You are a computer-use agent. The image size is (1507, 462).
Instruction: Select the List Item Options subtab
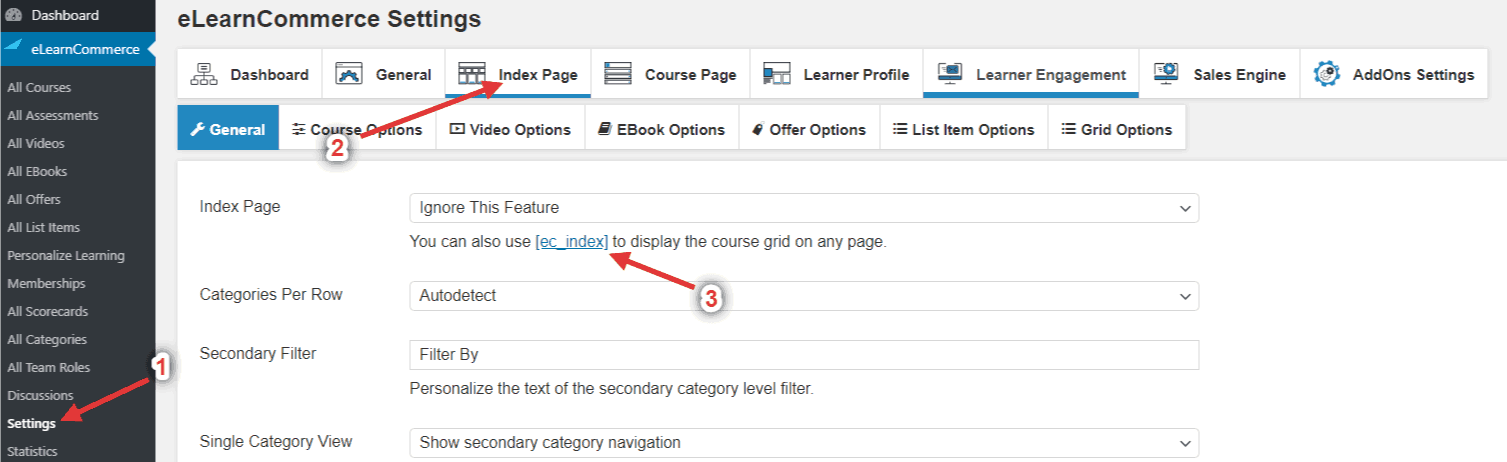964,129
